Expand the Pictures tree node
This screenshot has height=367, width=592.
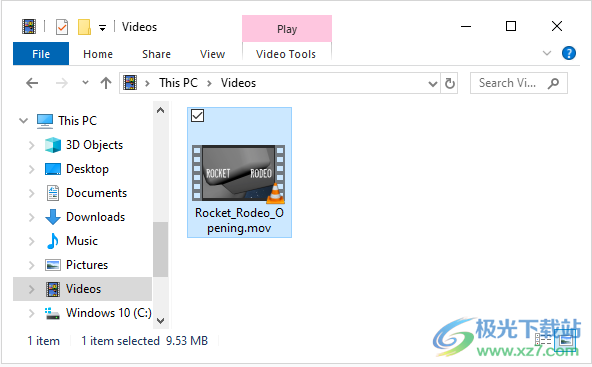[x=32, y=265]
